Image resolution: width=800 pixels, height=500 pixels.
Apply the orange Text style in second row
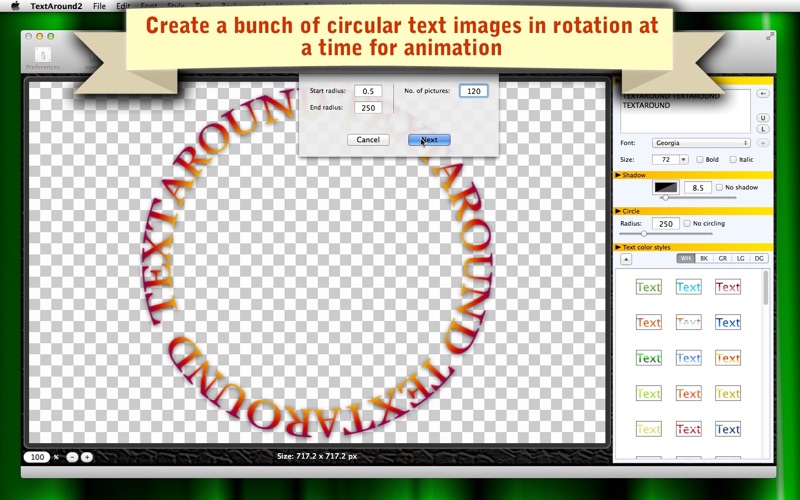tap(648, 322)
